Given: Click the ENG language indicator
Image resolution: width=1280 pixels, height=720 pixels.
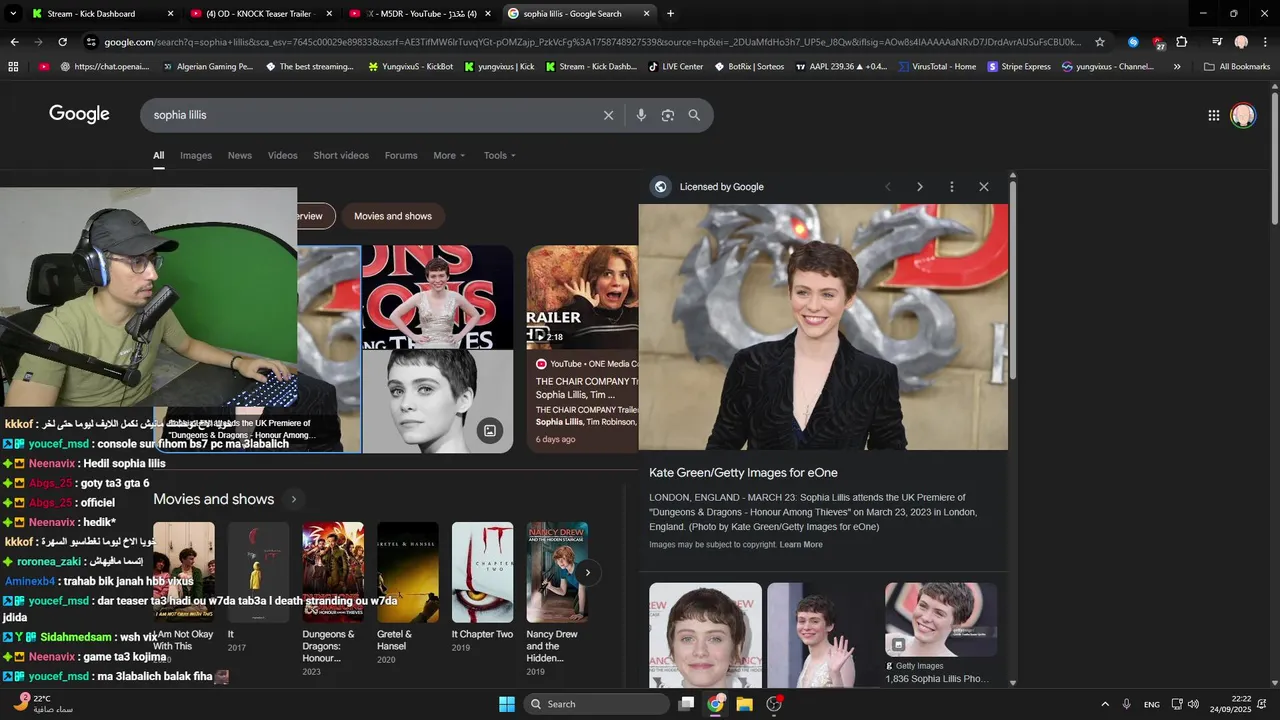Looking at the screenshot, I should pyautogui.click(x=1152, y=704).
